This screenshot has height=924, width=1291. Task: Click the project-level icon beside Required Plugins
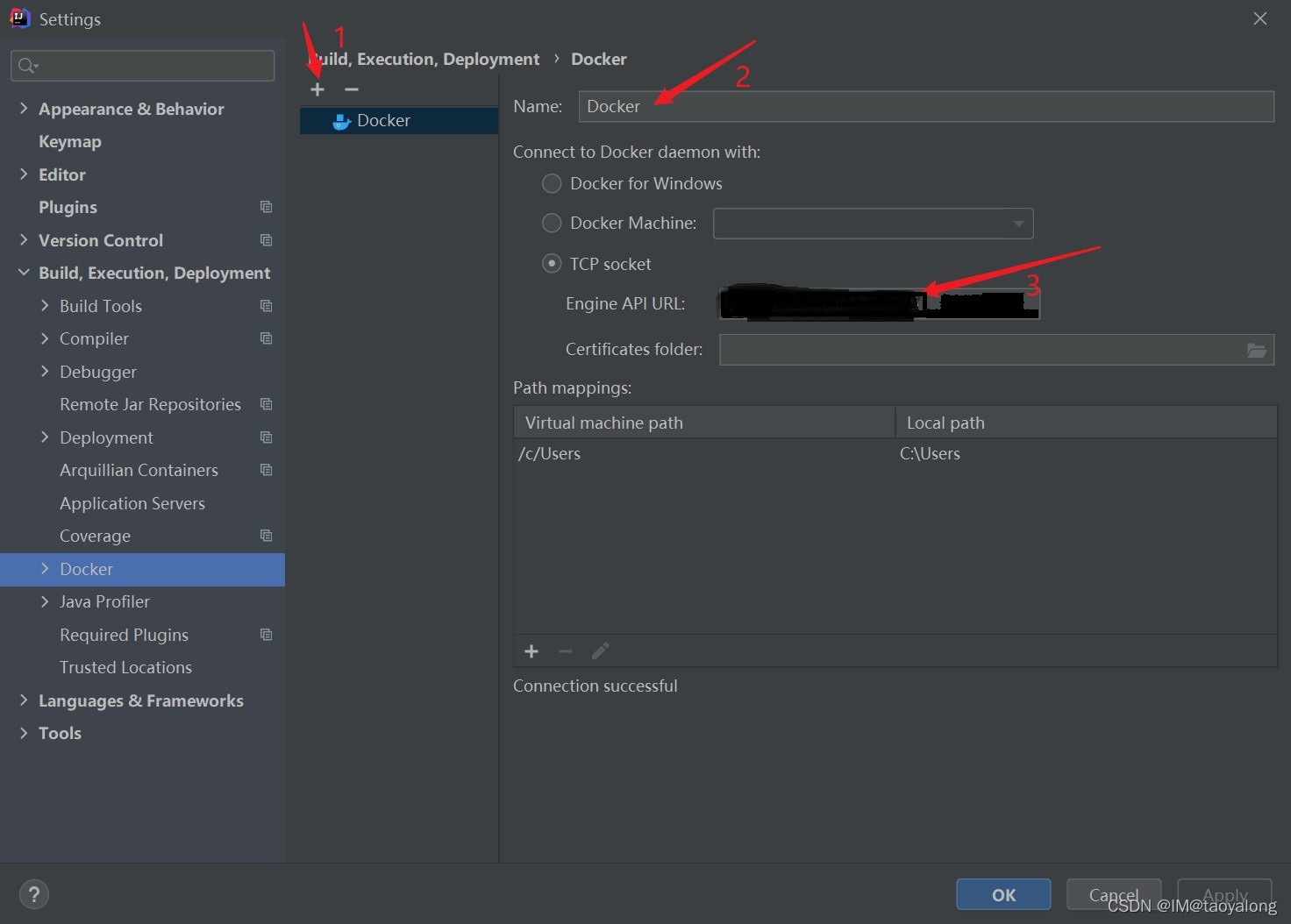pos(266,635)
